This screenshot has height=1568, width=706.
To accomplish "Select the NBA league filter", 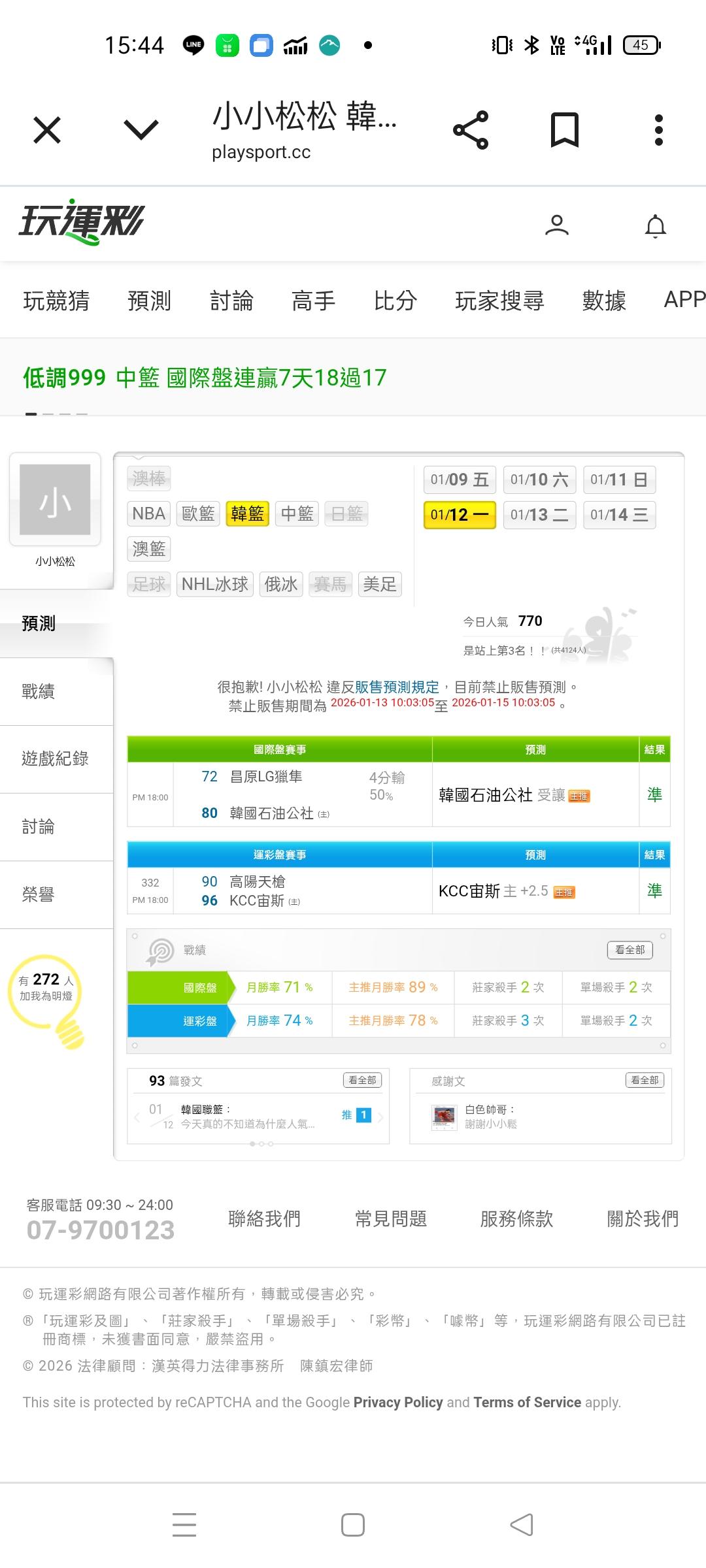I will (148, 514).
